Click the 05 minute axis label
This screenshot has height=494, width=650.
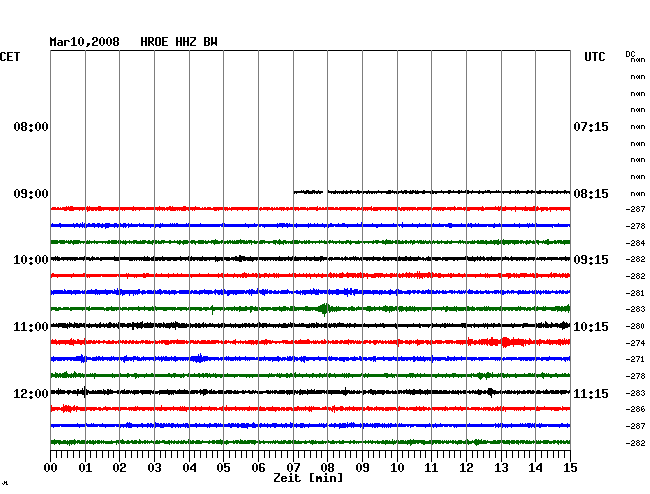(x=223, y=467)
